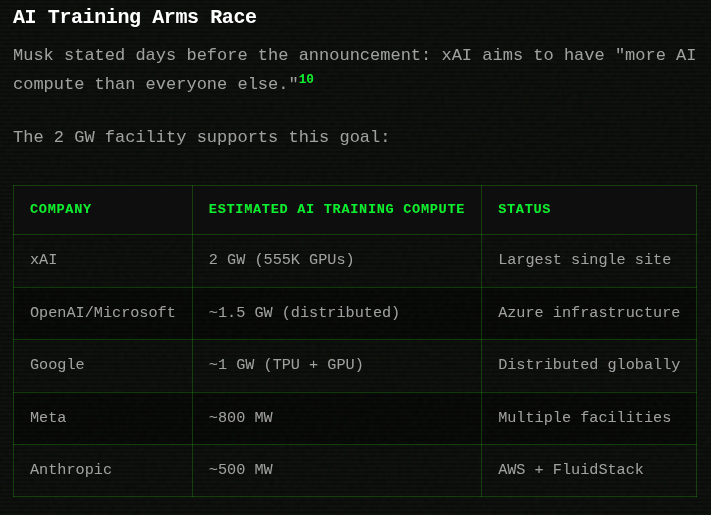Click the Distributed globally status cell
Viewport: 711px width, 515px height.
589,365
